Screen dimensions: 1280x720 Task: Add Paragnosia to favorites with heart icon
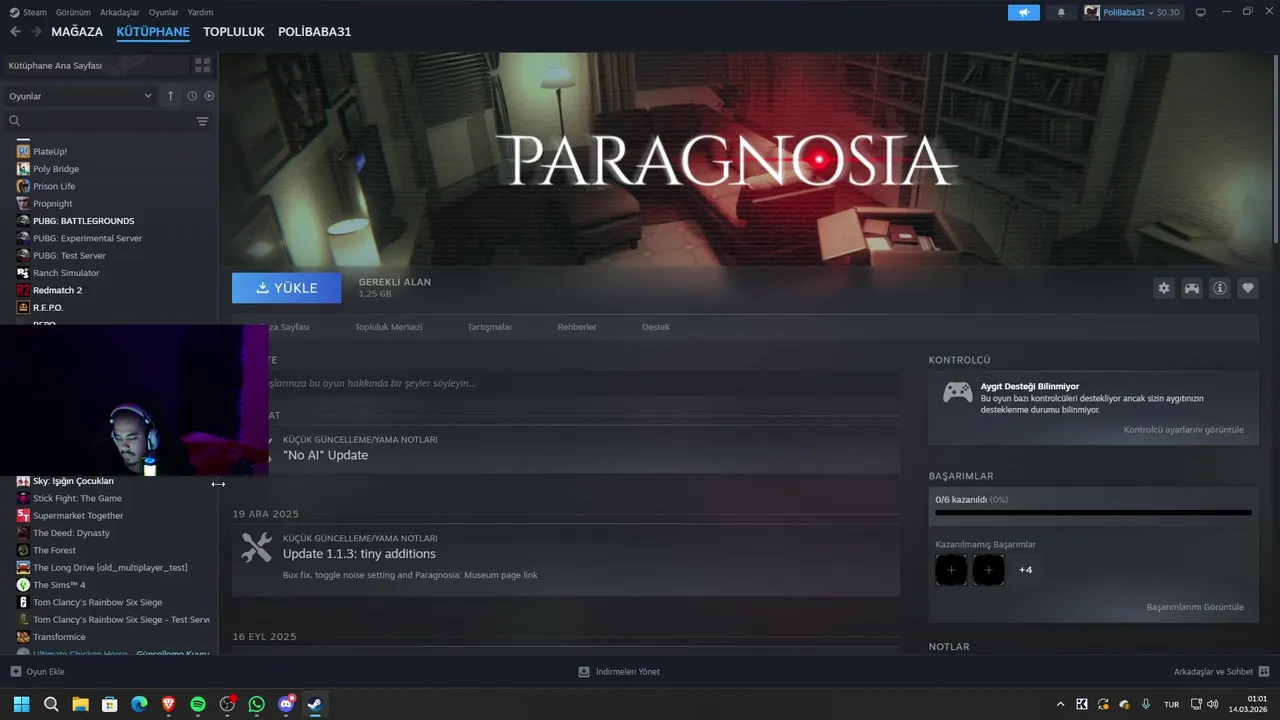pos(1248,288)
